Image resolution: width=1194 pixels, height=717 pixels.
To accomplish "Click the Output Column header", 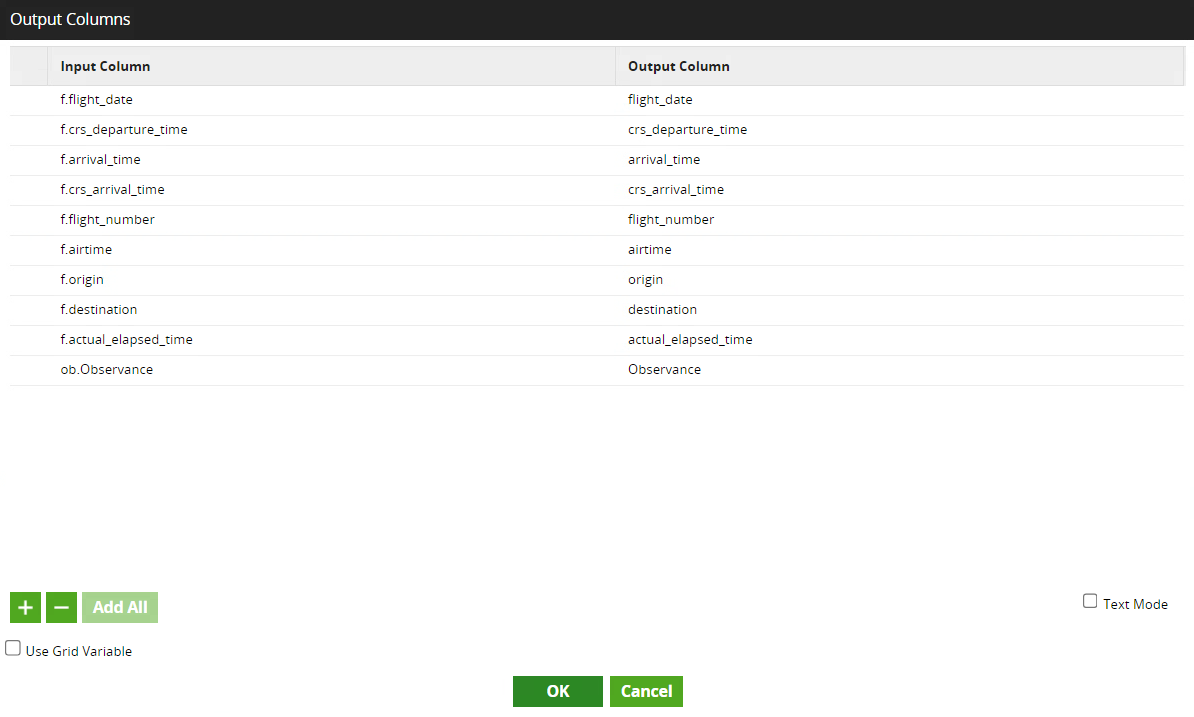I will coord(678,67).
